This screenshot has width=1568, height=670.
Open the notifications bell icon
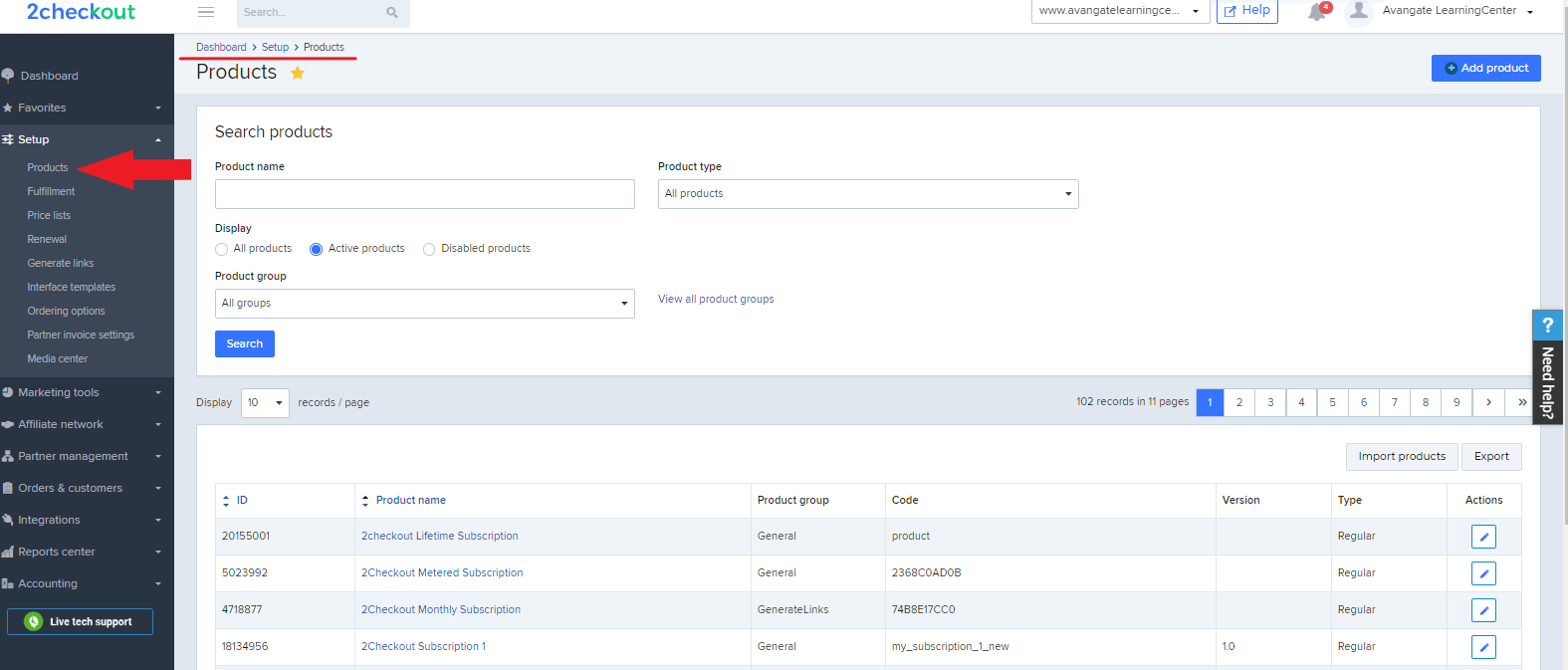click(x=1317, y=12)
